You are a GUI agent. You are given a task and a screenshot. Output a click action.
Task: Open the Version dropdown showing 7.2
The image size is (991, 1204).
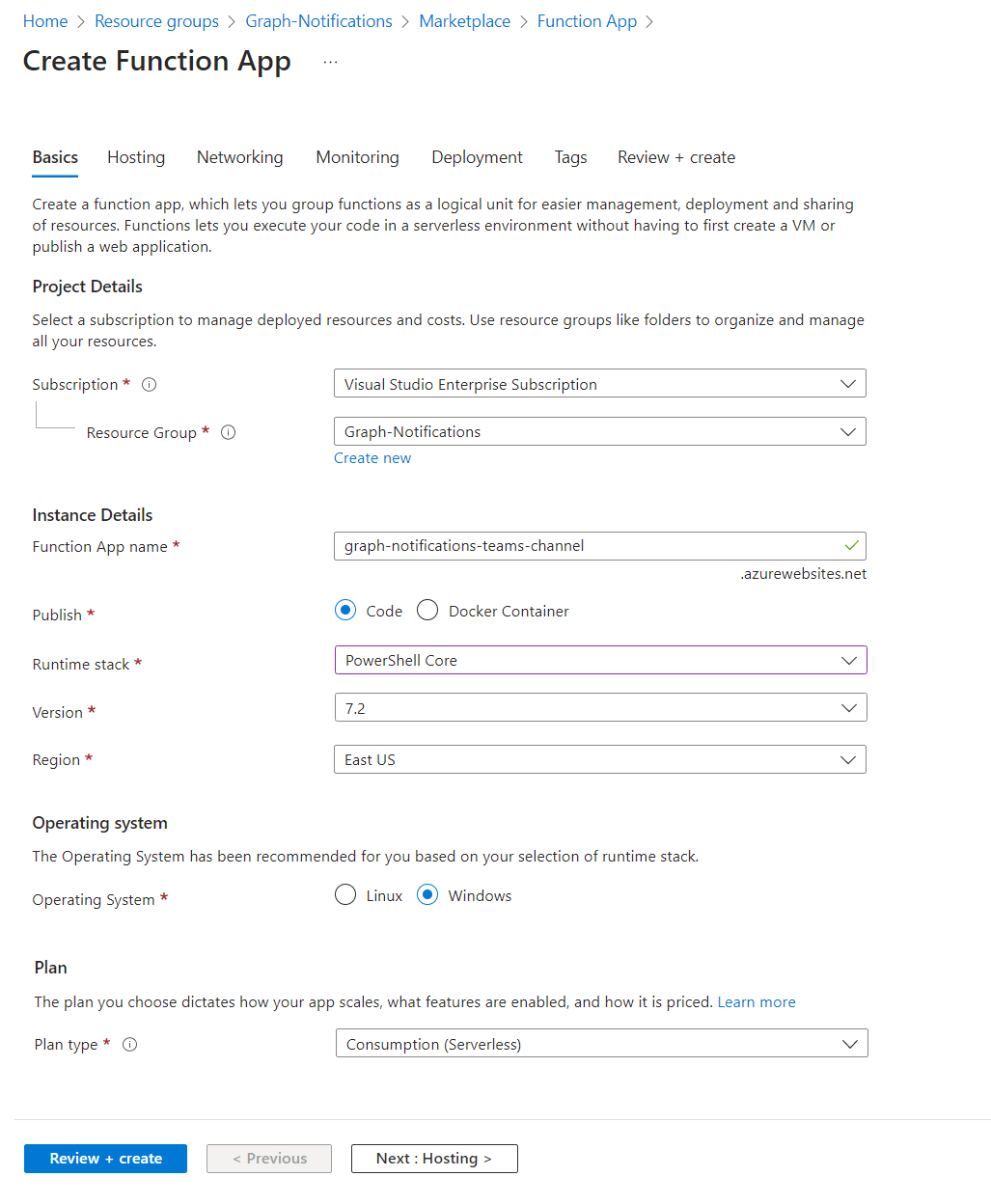[599, 708]
